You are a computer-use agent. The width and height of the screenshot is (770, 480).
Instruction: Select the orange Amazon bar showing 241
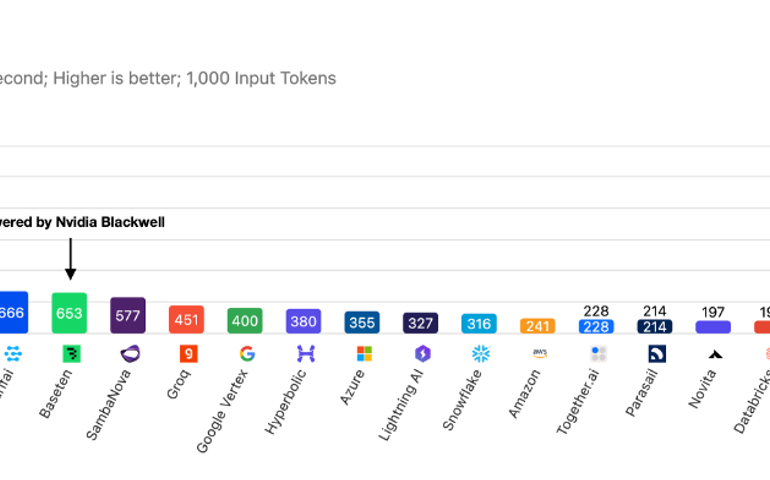click(538, 326)
